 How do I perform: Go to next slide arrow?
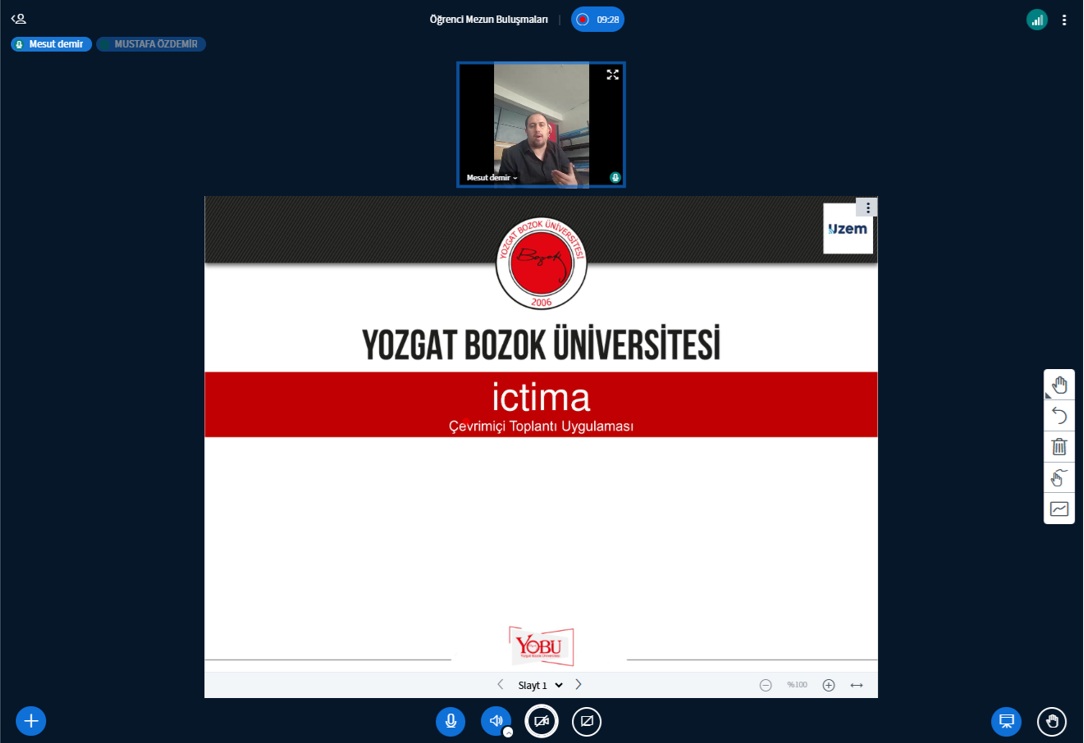[578, 685]
